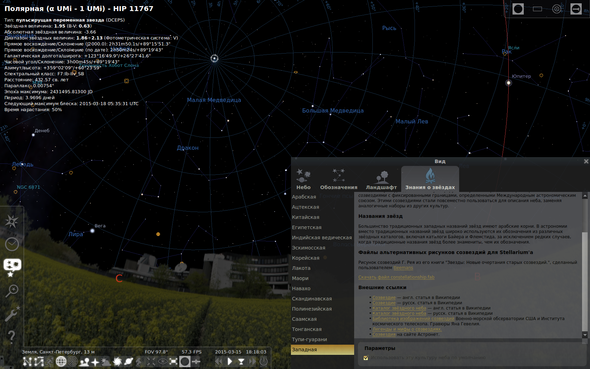Image resolution: width=590 pixels, height=369 pixels.
Task: Select Египетская sky culture from list
Action: (x=307, y=227)
